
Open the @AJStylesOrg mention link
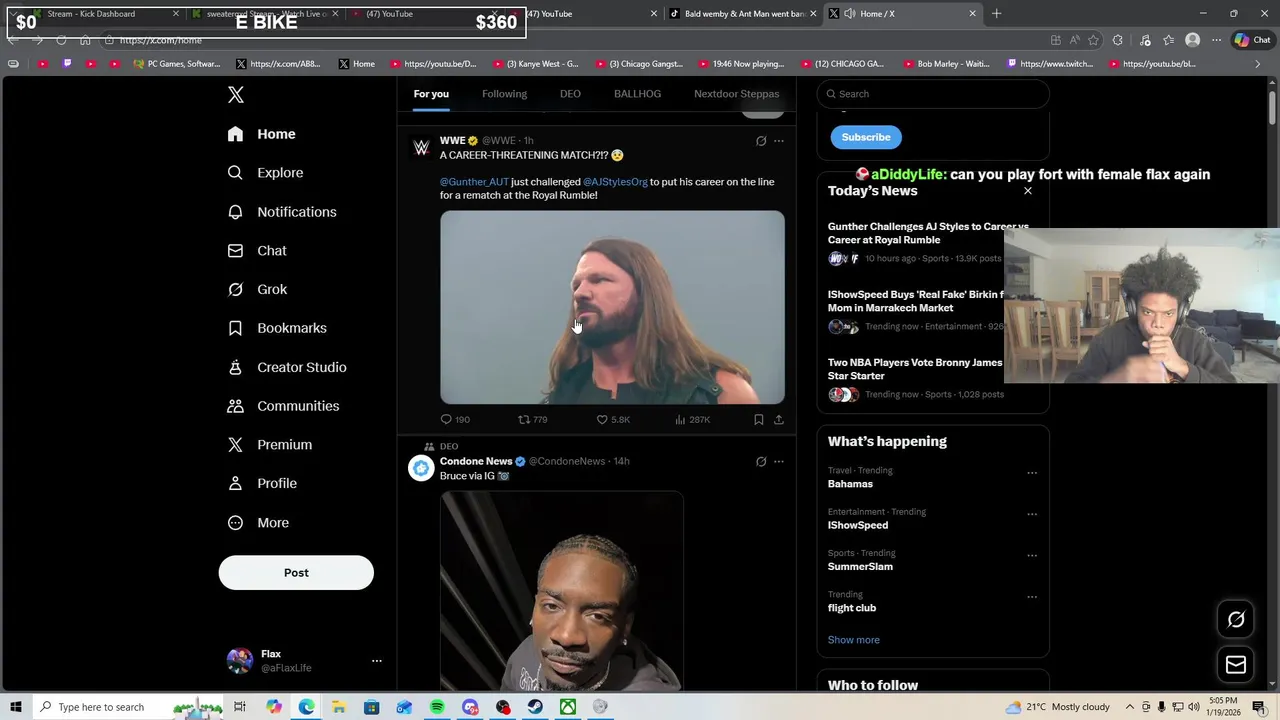pyautogui.click(x=615, y=182)
